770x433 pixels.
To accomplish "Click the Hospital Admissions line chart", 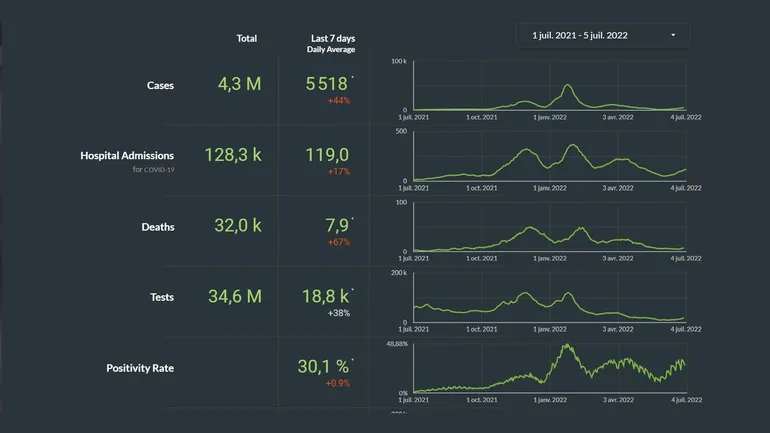I will (x=548, y=160).
